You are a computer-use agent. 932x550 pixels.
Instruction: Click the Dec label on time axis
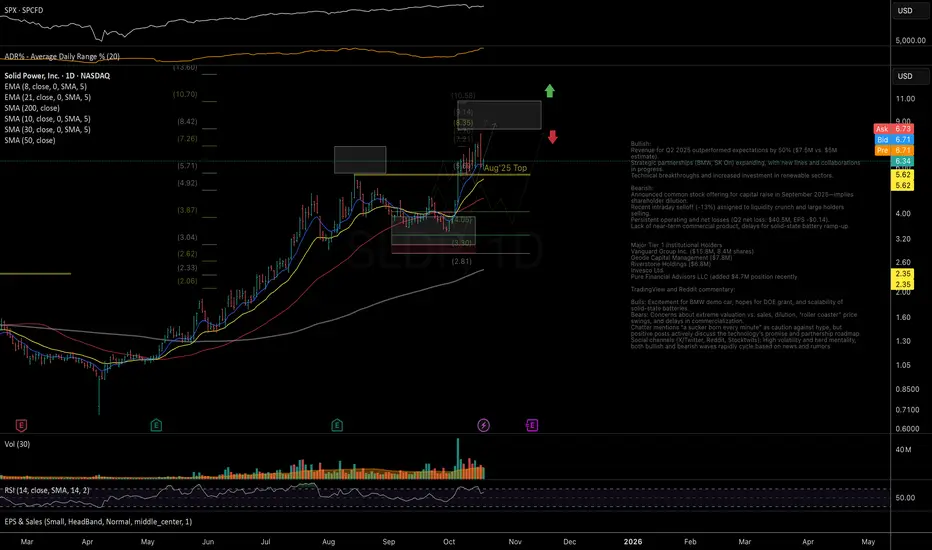[569, 542]
